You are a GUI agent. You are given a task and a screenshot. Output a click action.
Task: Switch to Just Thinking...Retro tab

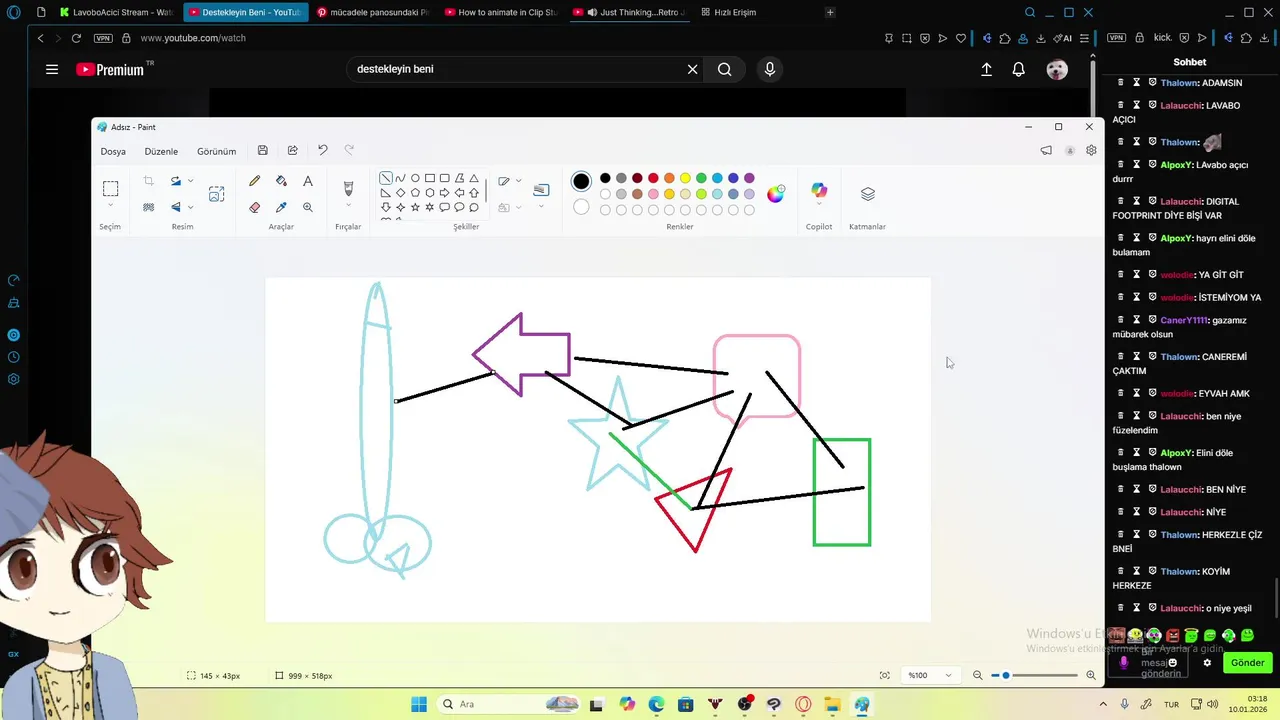631,12
